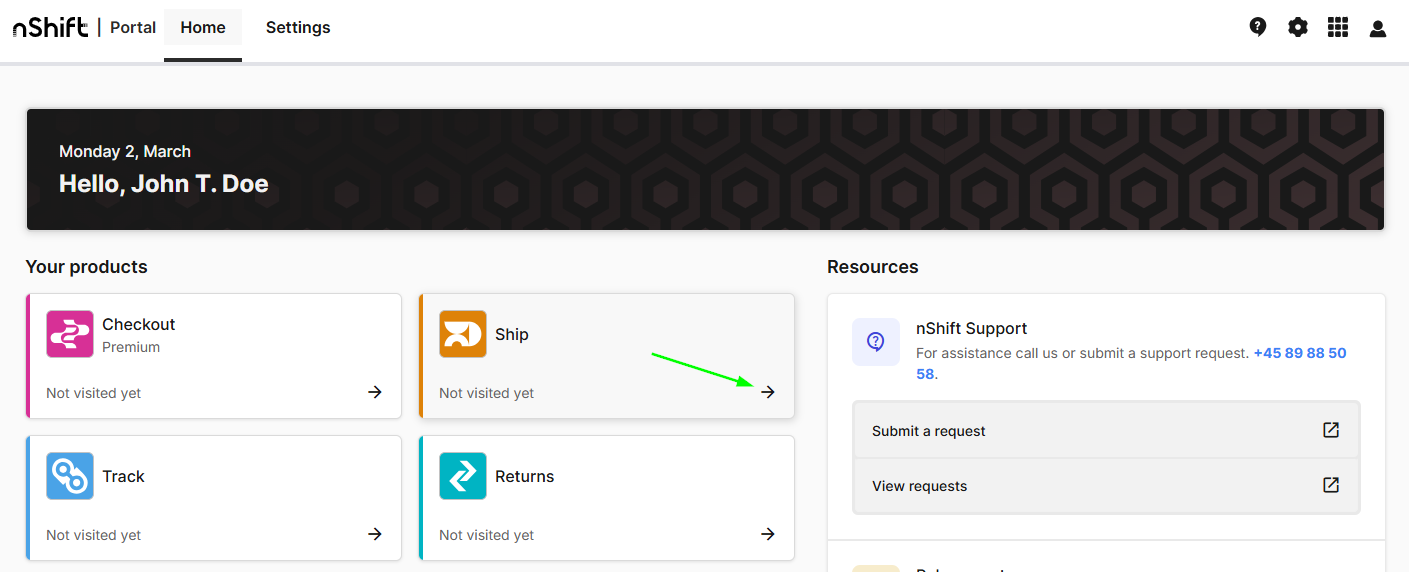Click the 'Hello, John T. Doe' greeting
This screenshot has height=572, width=1409.
(x=164, y=184)
